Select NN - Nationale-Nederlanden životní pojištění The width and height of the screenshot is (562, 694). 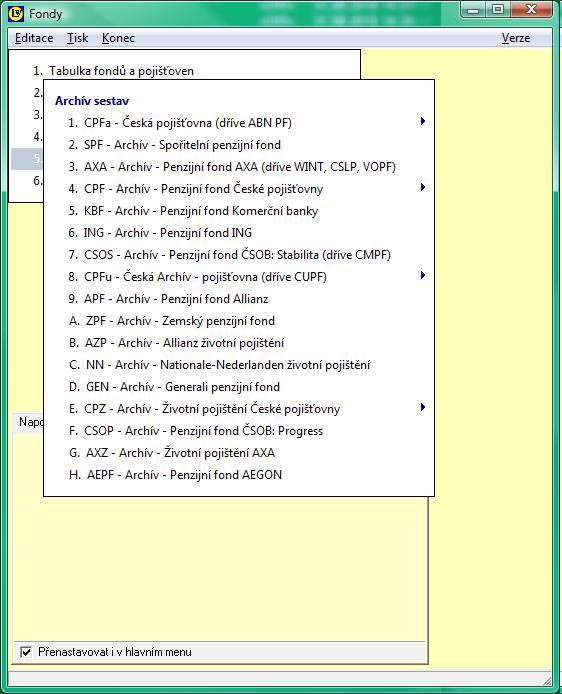click(219, 365)
